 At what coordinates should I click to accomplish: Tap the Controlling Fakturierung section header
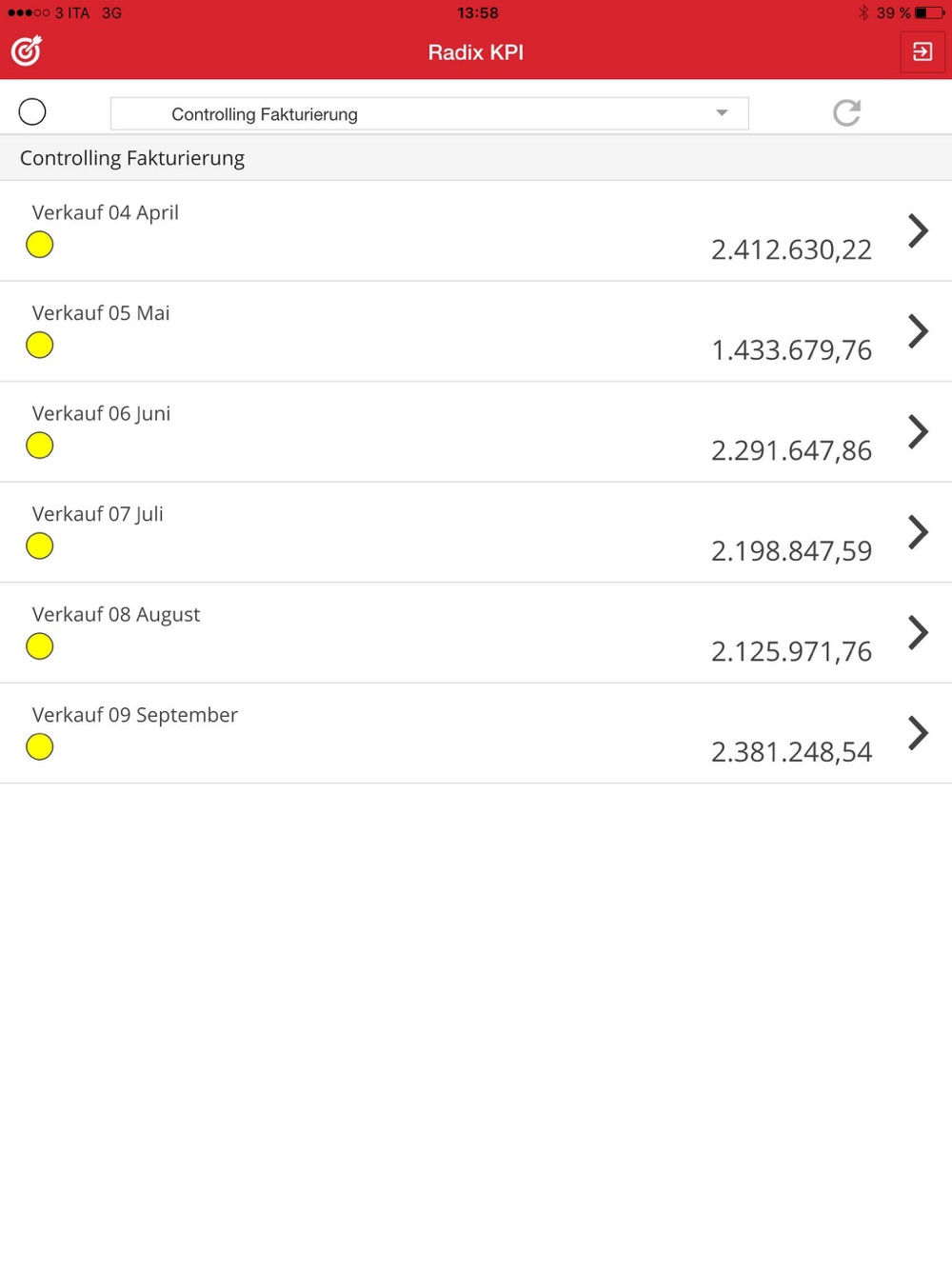[132, 158]
